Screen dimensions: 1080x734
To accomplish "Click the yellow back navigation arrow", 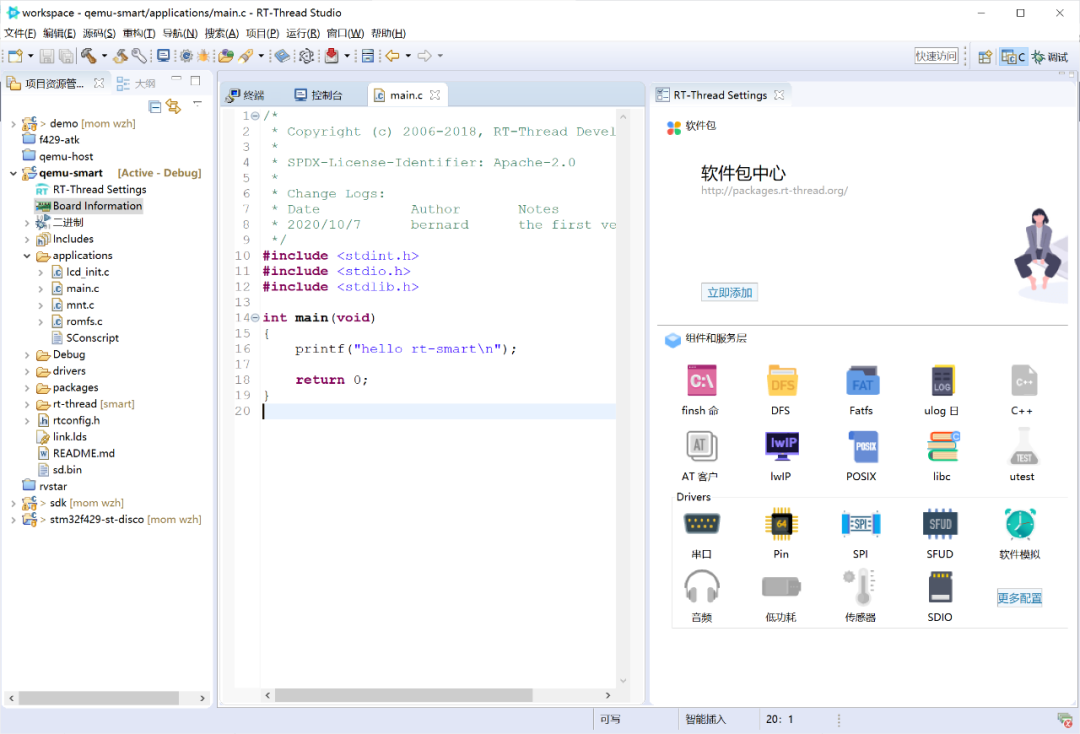I will (x=393, y=56).
